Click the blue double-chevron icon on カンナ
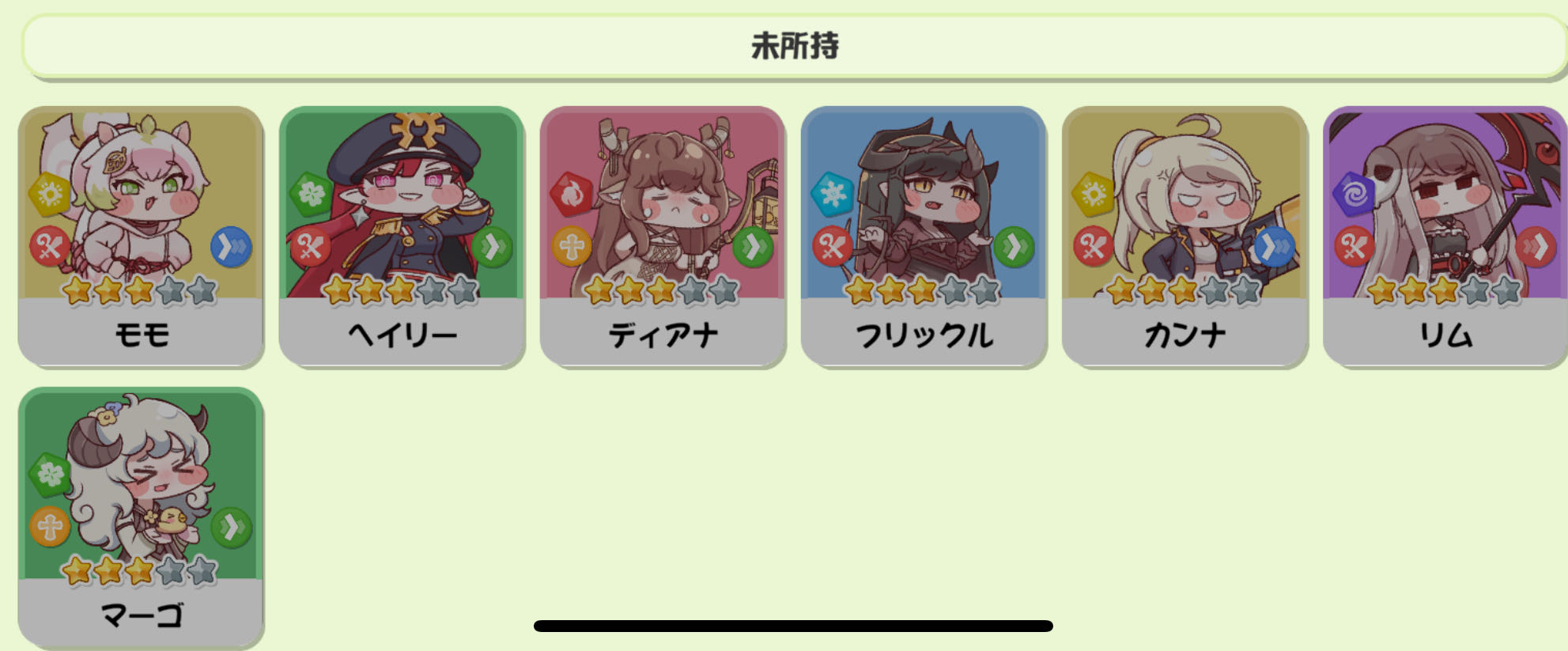The image size is (1568, 651). click(1275, 248)
